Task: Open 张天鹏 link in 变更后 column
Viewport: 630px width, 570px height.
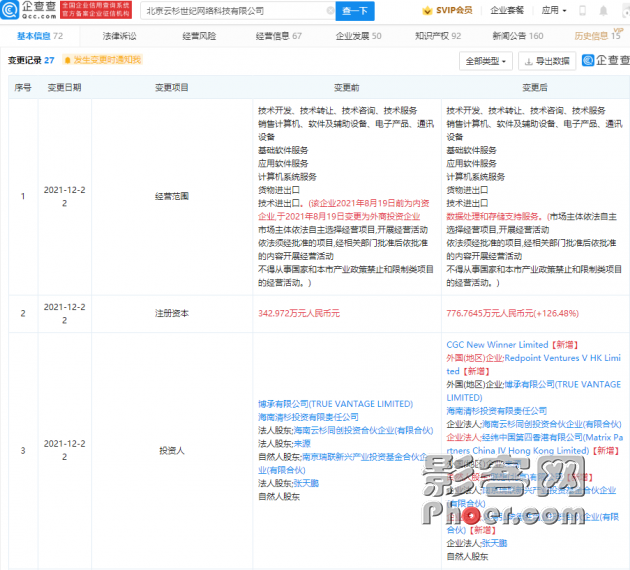Action: tap(495, 543)
